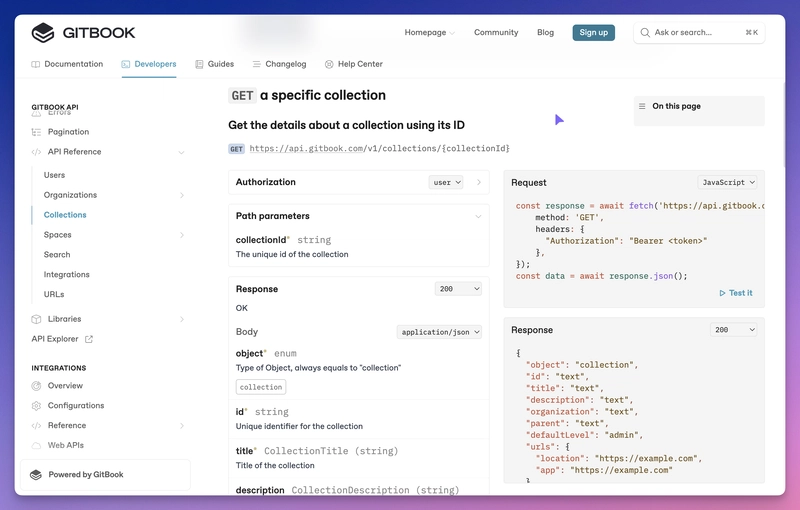
Task: Focus the Ask or search field
Action: point(699,33)
